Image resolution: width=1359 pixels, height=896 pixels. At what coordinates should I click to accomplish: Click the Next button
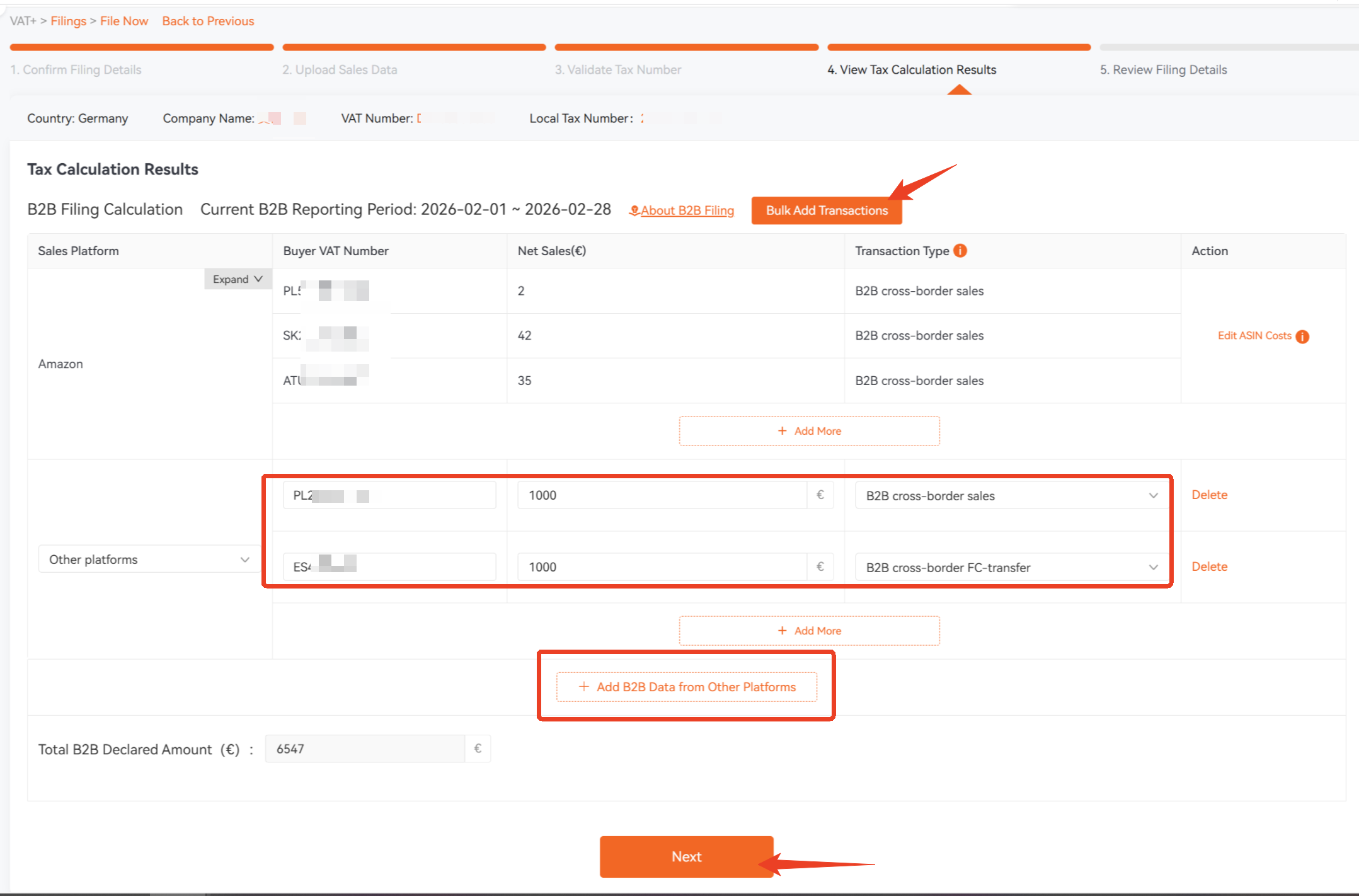tap(686, 856)
